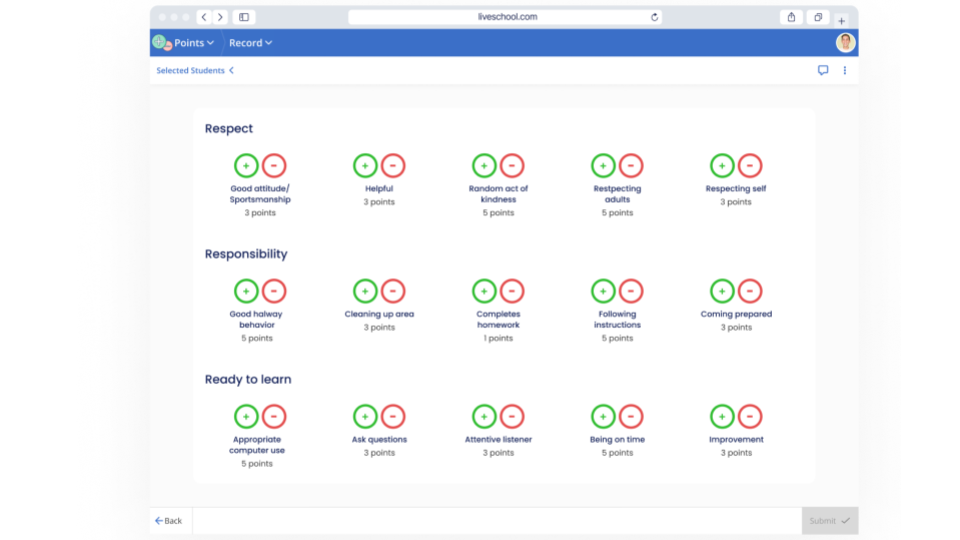Image resolution: width=960 pixels, height=540 pixels.
Task: Give plus points for Ask questions
Action: pos(365,416)
